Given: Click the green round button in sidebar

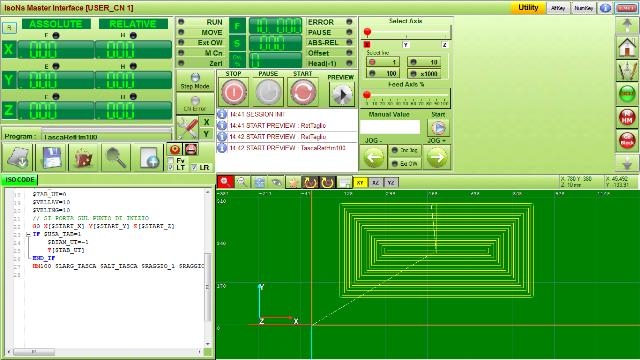Looking at the screenshot, I should pyautogui.click(x=627, y=94).
